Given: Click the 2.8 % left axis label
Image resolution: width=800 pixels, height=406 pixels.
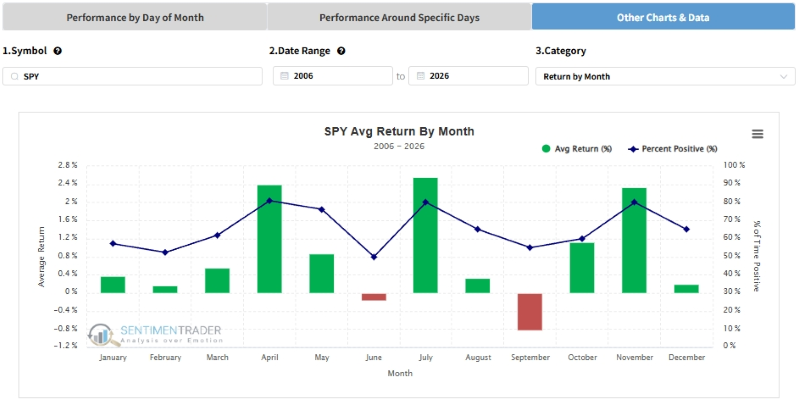Looking at the screenshot, I should [67, 165].
